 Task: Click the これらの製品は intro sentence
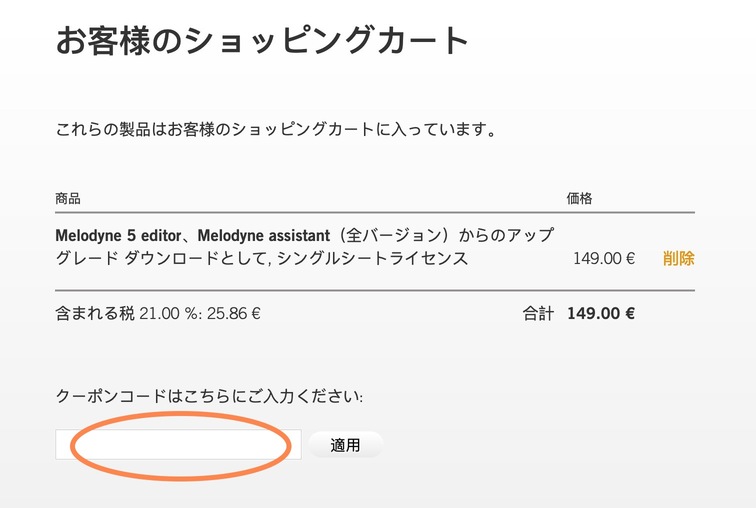[277, 130]
